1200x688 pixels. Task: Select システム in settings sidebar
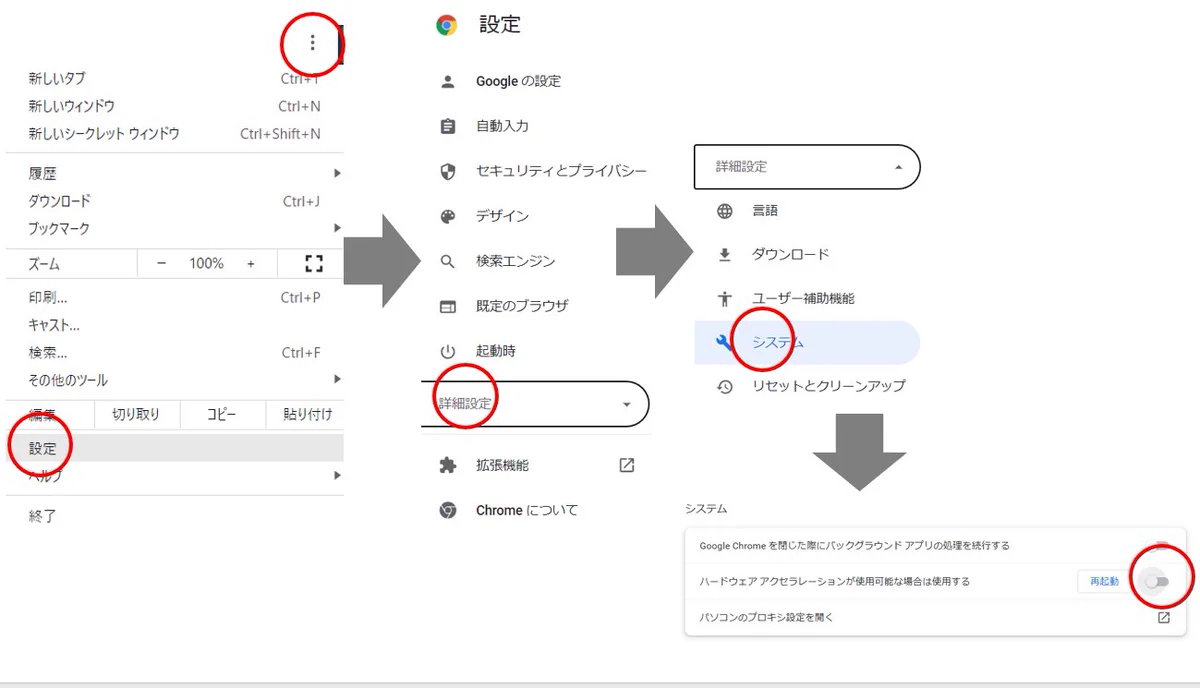(x=807, y=342)
